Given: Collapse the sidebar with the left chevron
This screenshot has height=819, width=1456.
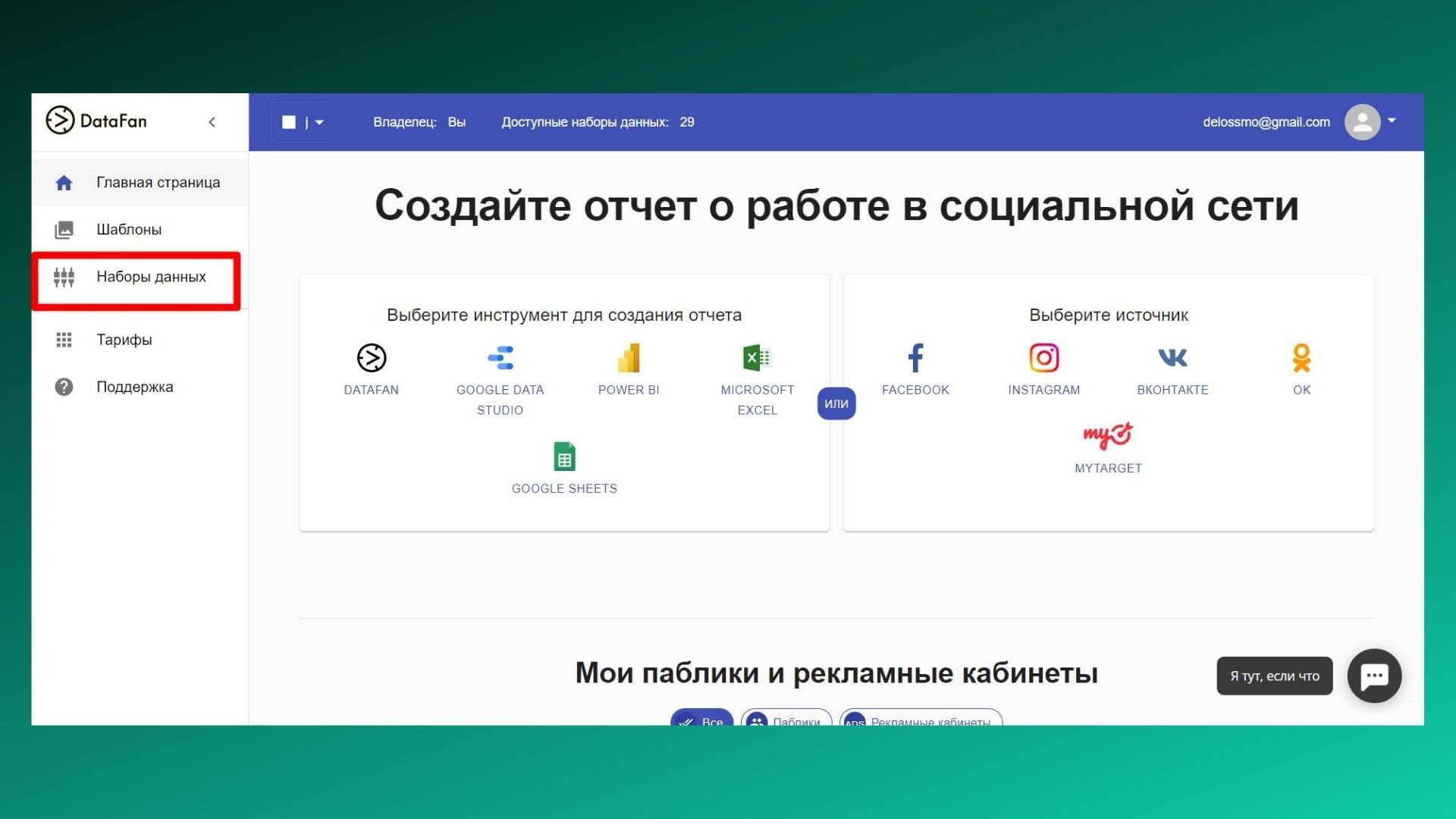Looking at the screenshot, I should coord(212,121).
